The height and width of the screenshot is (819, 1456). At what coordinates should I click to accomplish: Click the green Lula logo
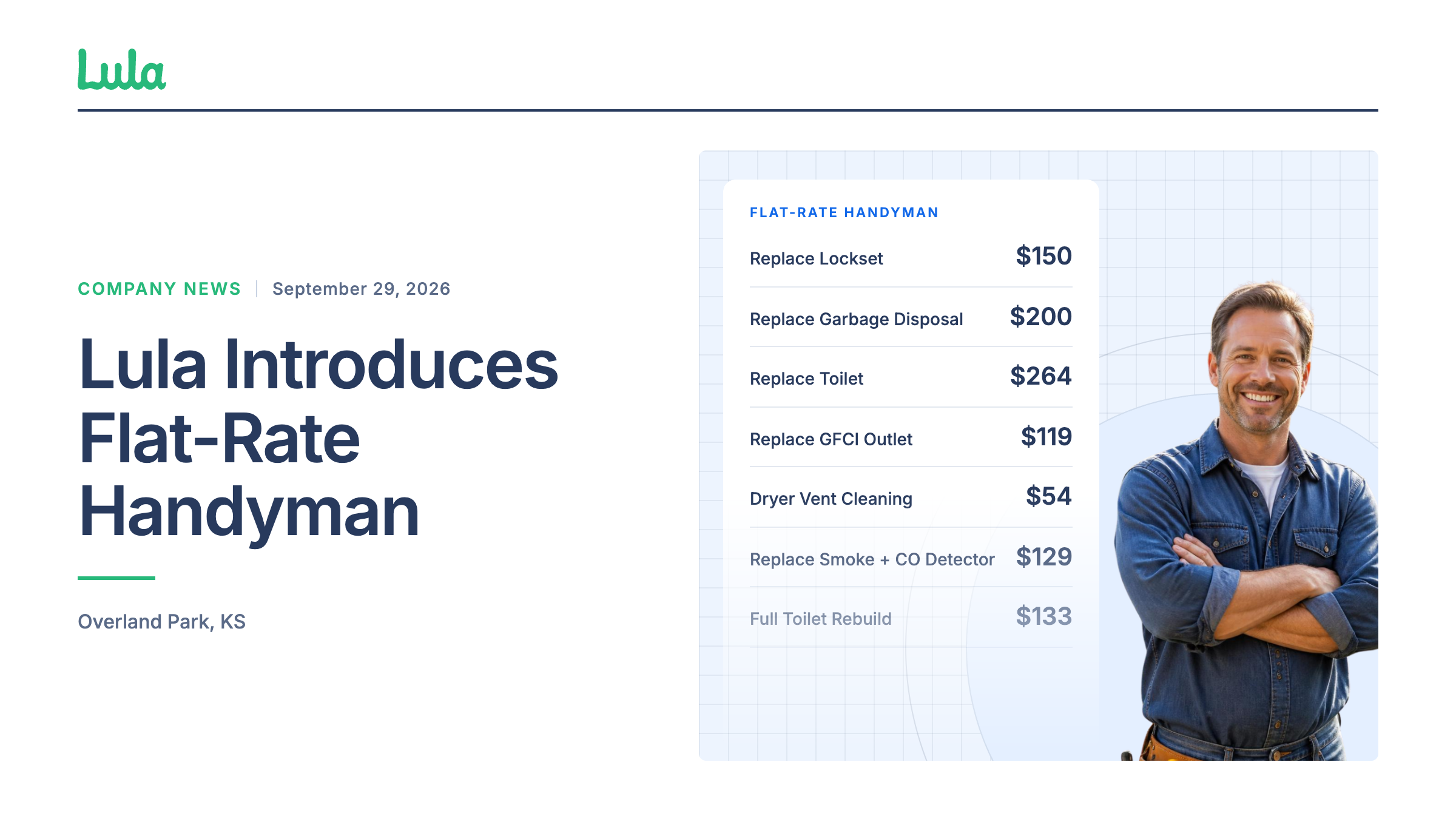coord(121,70)
